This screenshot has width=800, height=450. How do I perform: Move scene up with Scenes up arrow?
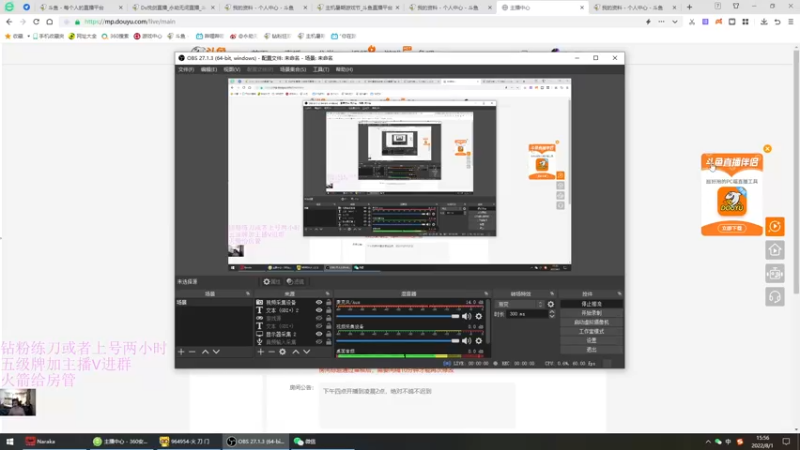205,352
